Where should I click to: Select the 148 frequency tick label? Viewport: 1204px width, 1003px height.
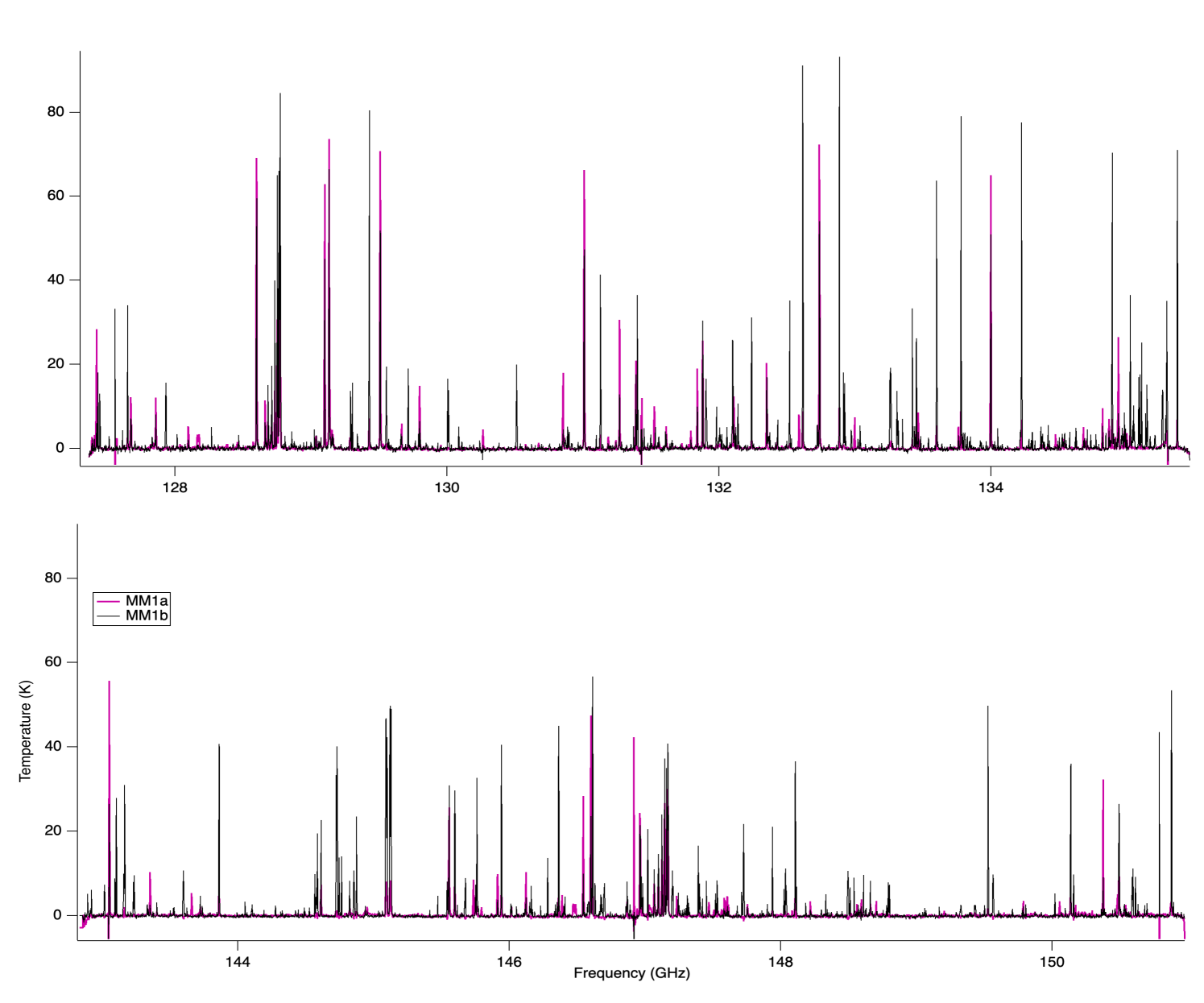(780, 962)
